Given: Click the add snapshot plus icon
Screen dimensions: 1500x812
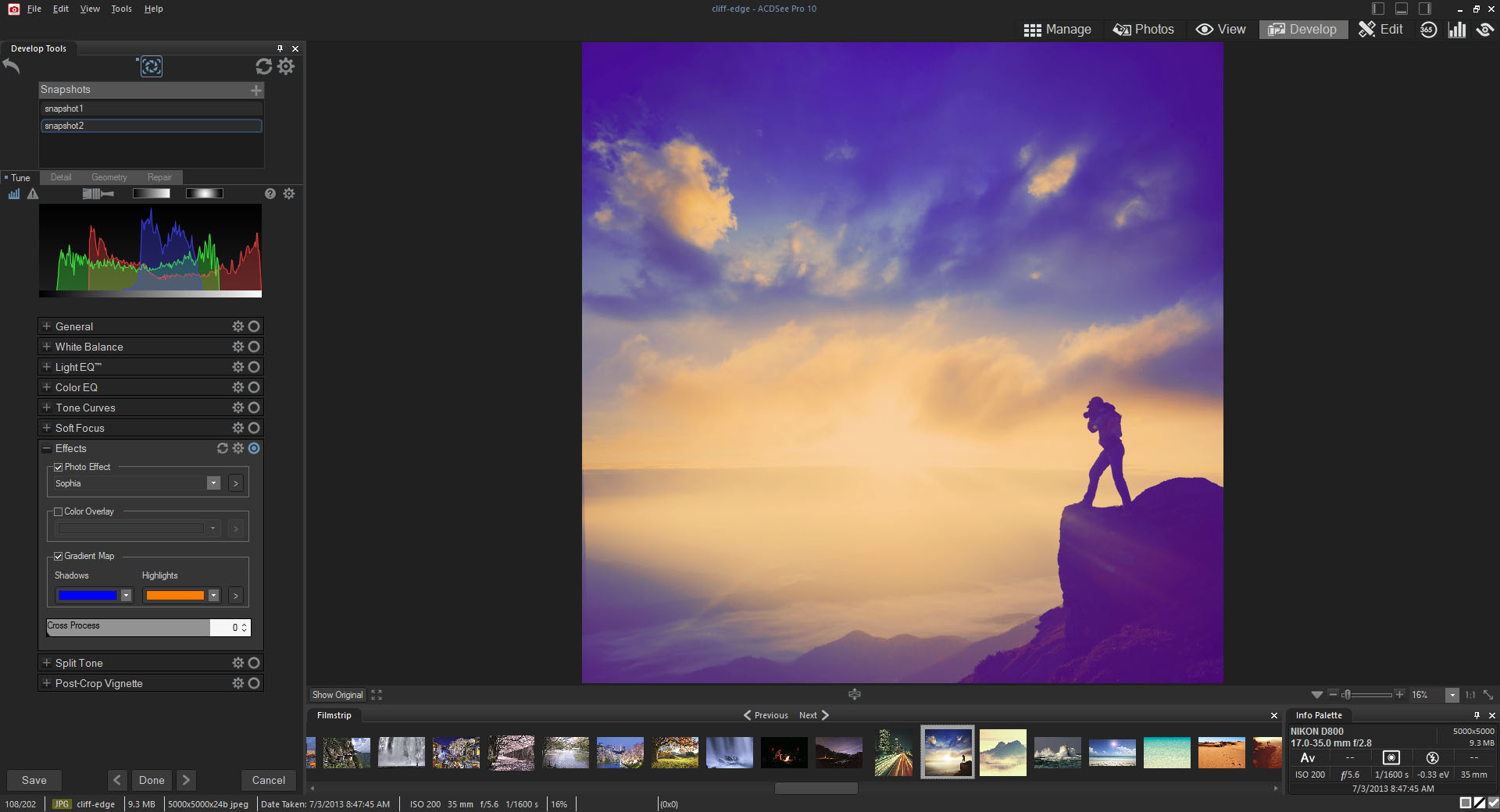Looking at the screenshot, I should coord(255,91).
